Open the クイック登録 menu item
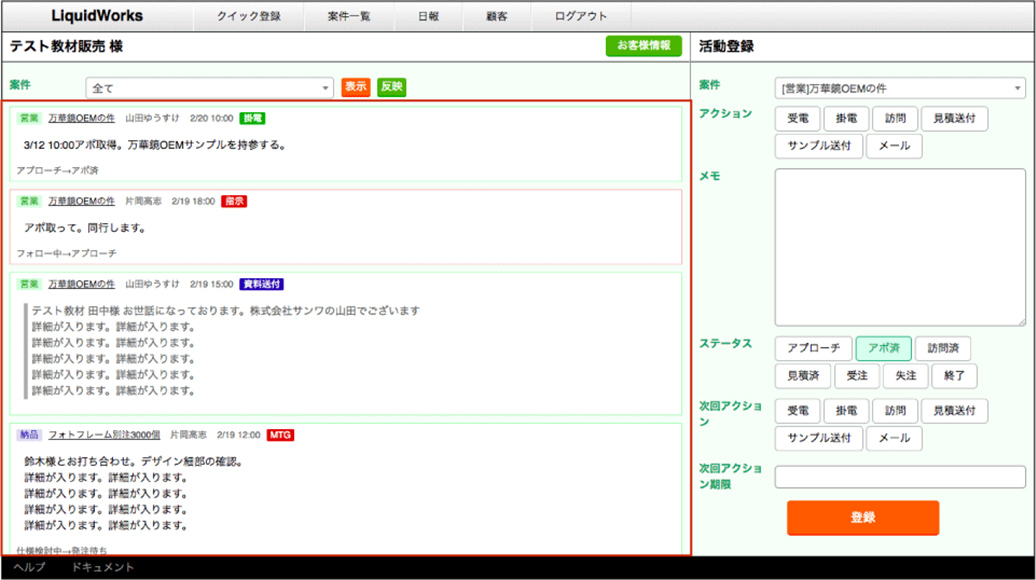This screenshot has height=580, width=1036. point(248,16)
